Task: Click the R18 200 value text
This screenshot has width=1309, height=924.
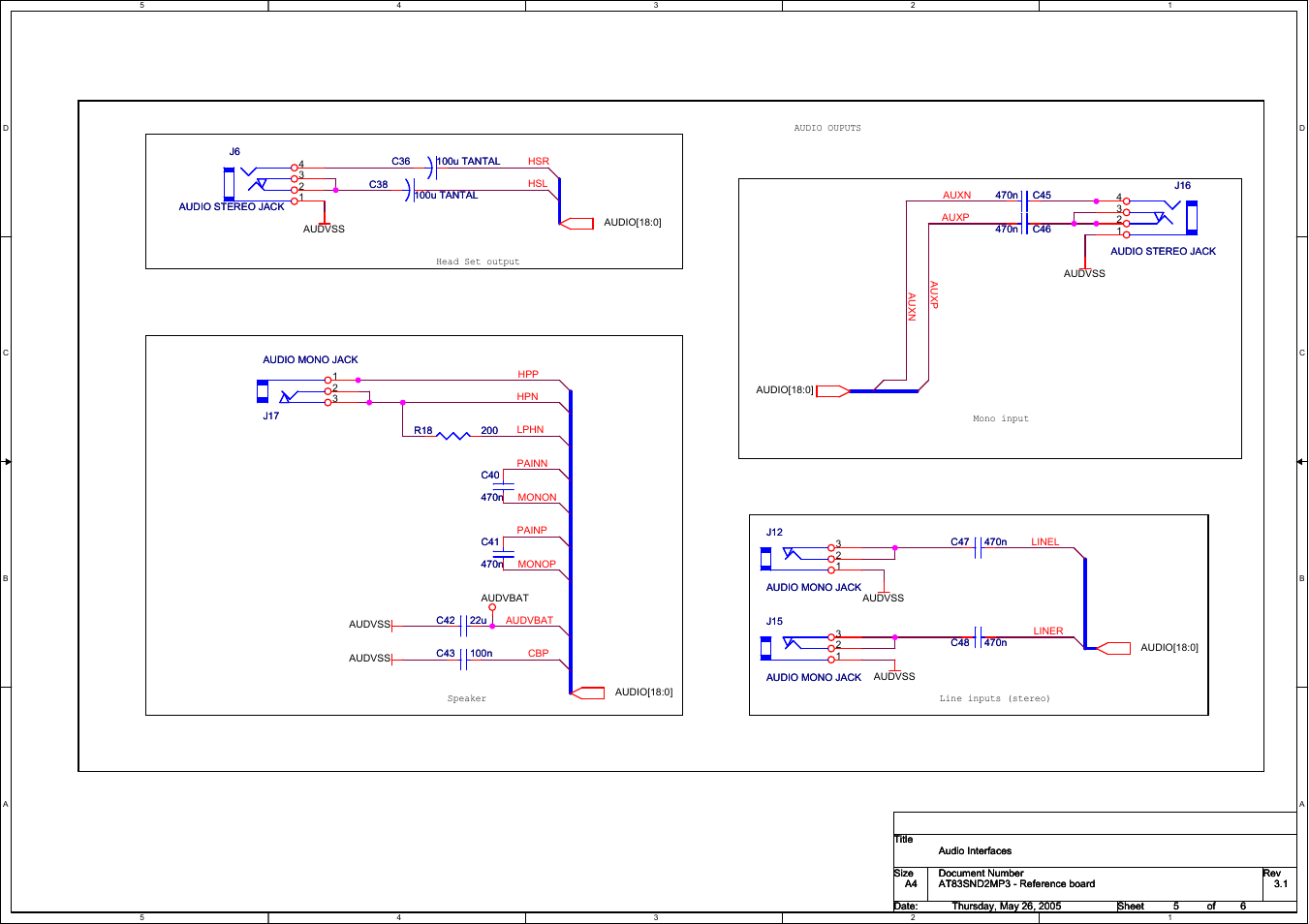Action: (489, 431)
